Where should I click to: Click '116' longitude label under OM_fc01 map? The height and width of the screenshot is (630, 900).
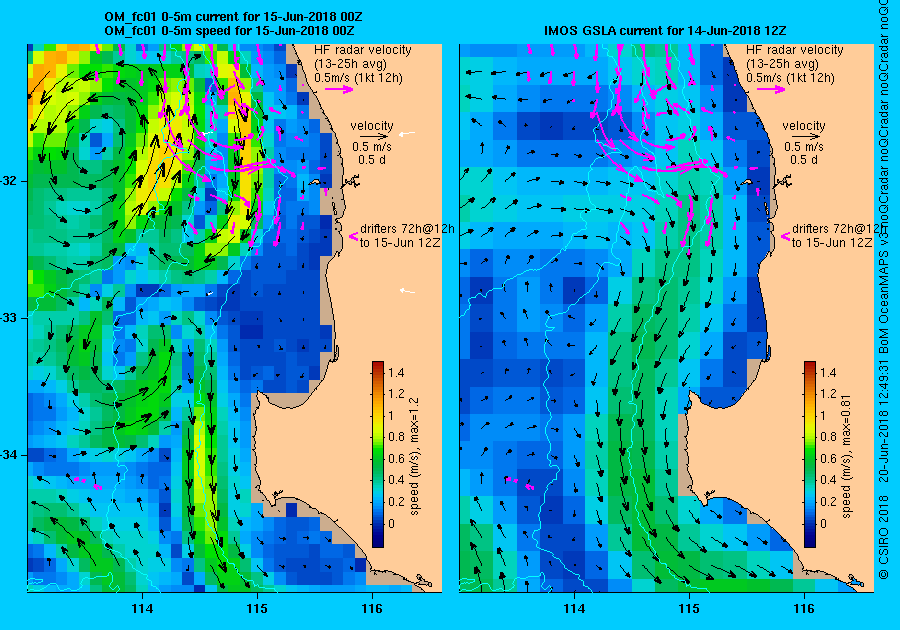pyautogui.click(x=372, y=609)
